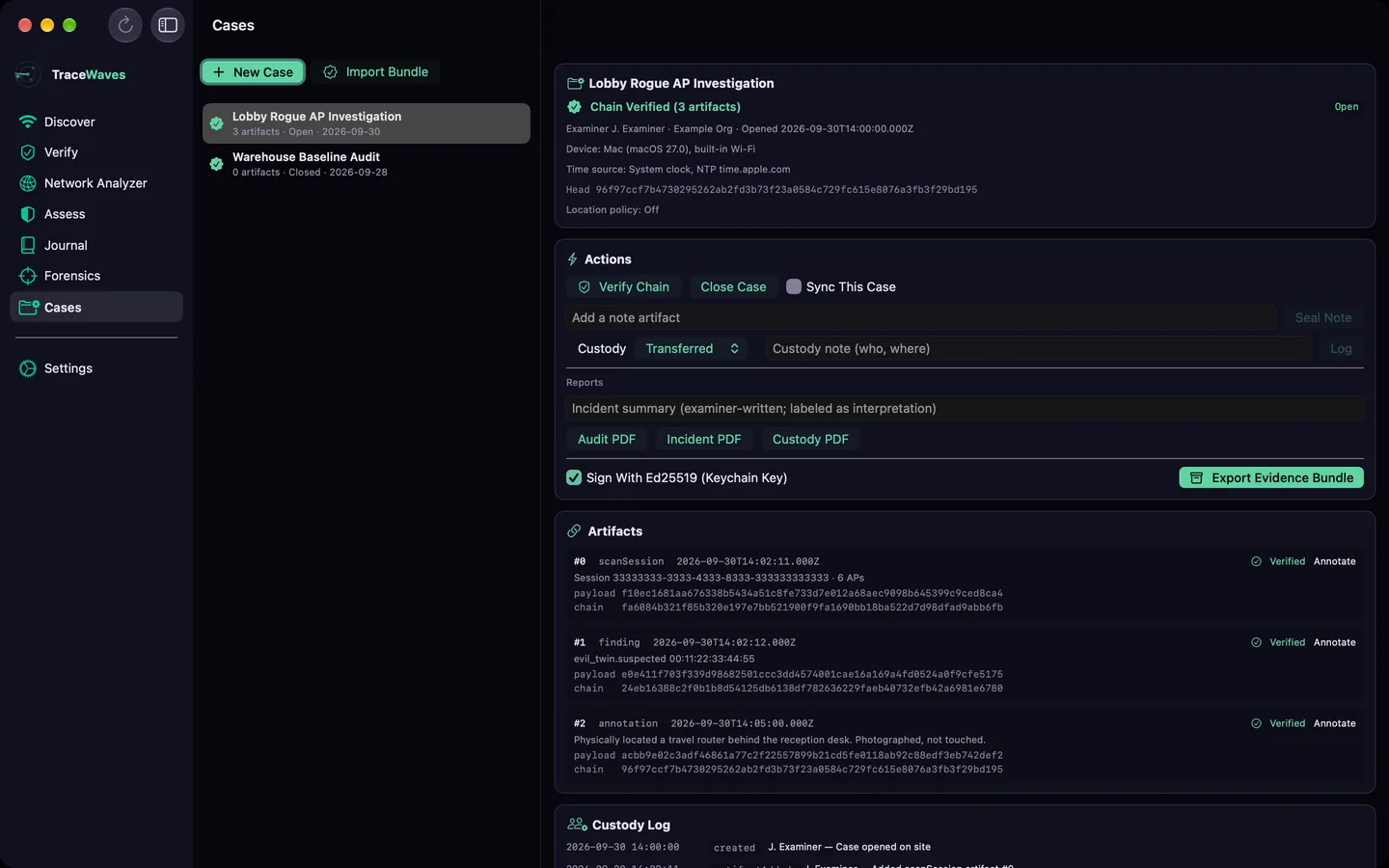This screenshot has width=1389, height=868.
Task: Click the lightning bolt Actions icon
Action: click(572, 259)
